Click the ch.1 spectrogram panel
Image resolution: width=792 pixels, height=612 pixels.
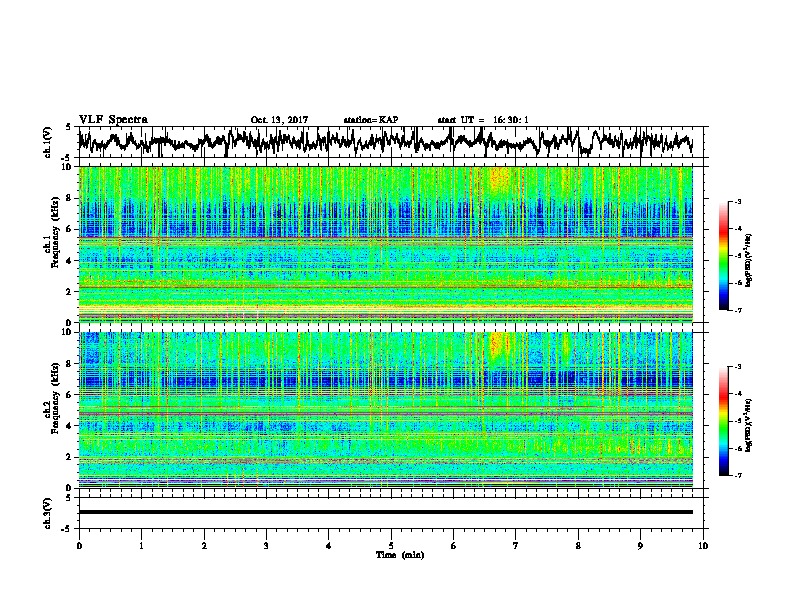pos(386,244)
